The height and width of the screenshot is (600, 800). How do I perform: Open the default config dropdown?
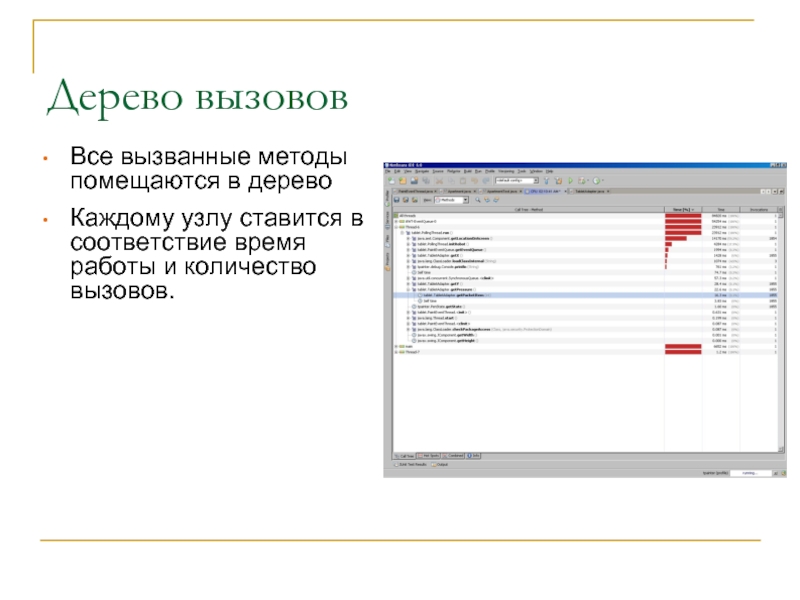pos(517,181)
